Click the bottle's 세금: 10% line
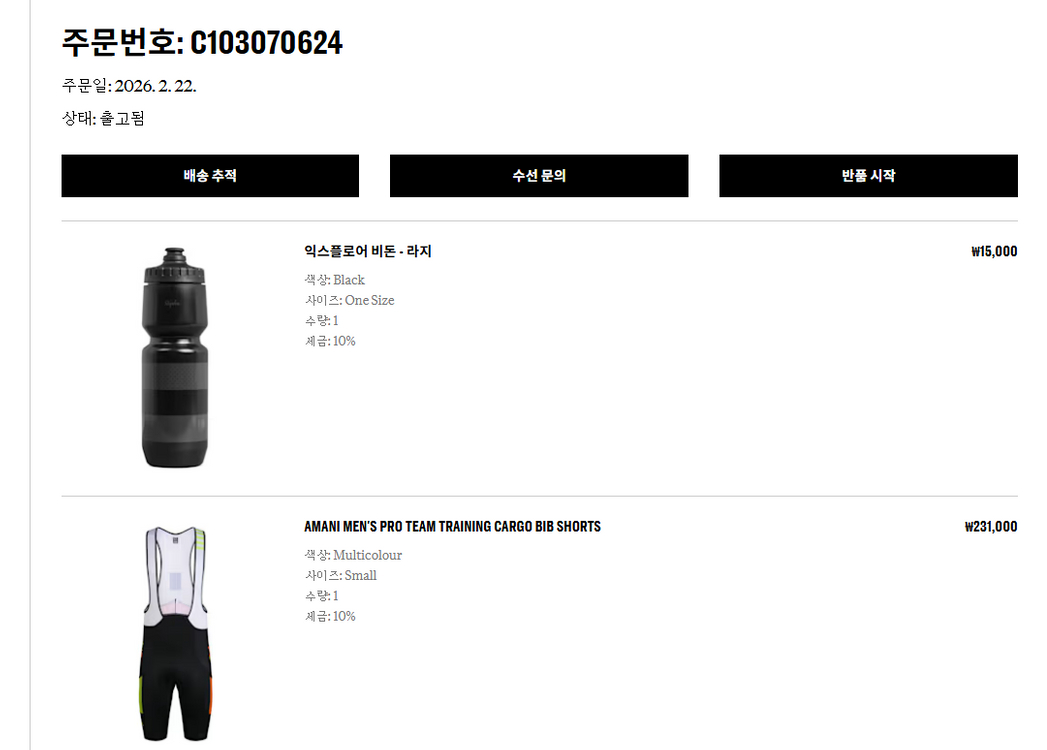The height and width of the screenshot is (750, 1047). [330, 341]
